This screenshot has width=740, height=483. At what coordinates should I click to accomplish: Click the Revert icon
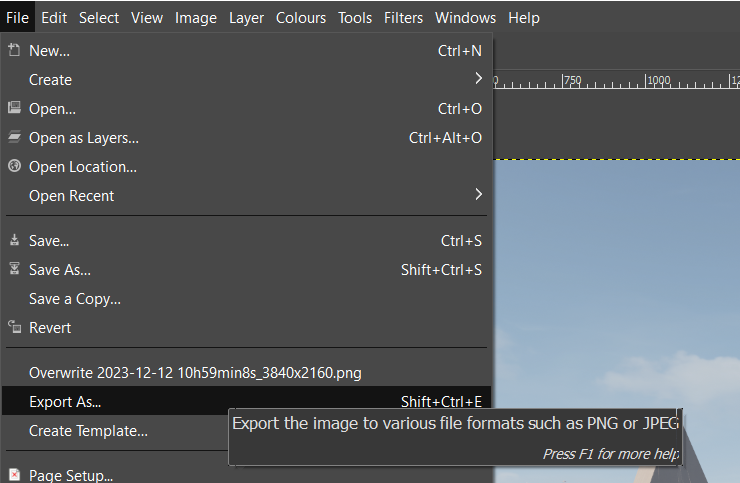coord(14,328)
